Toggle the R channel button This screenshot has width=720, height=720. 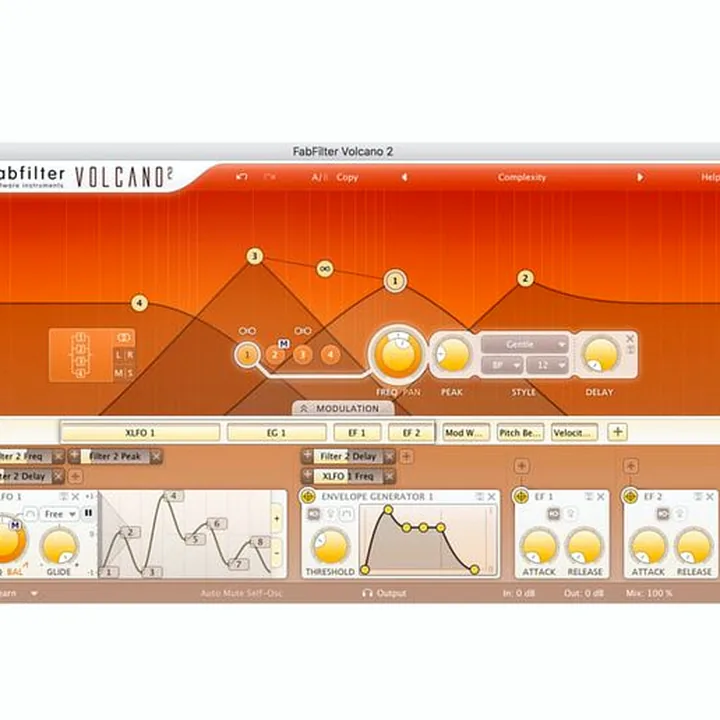129,355
